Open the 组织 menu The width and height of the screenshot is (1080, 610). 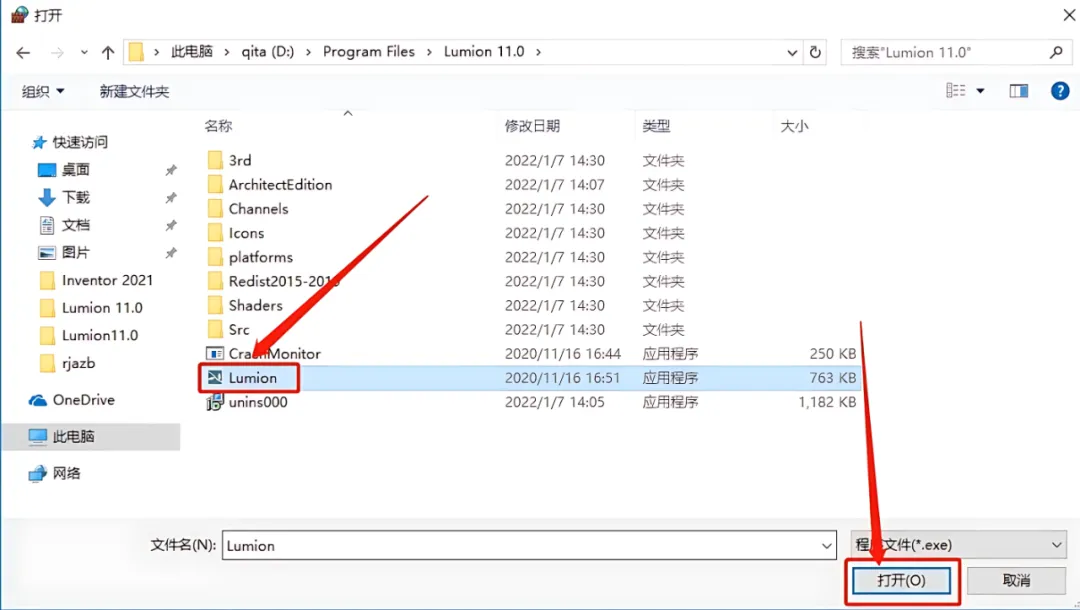pos(43,91)
